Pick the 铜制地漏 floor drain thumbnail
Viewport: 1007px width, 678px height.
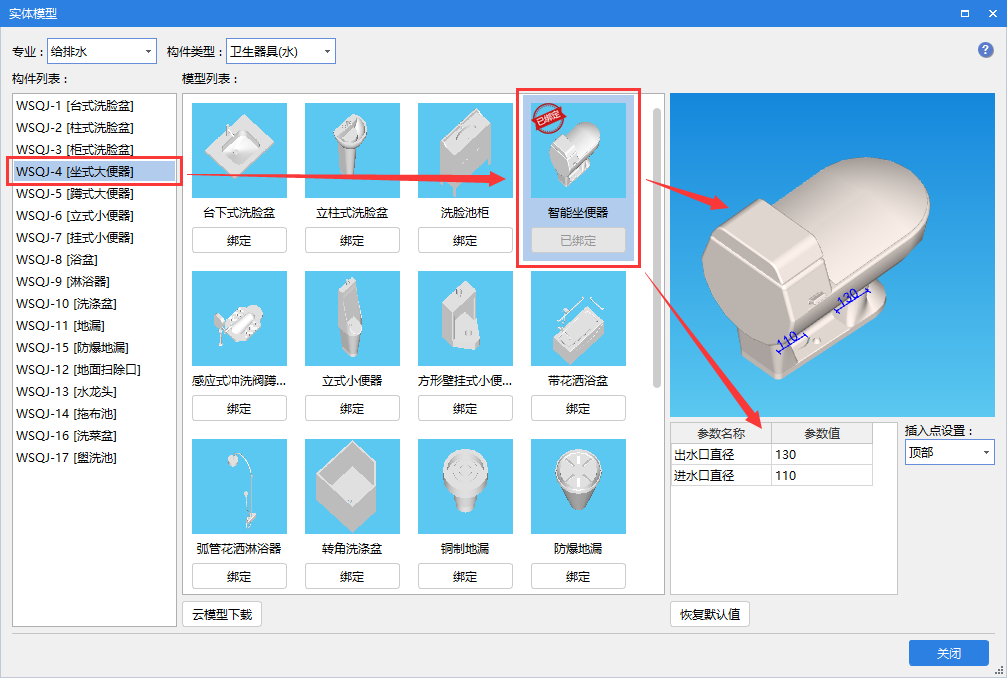pos(465,486)
